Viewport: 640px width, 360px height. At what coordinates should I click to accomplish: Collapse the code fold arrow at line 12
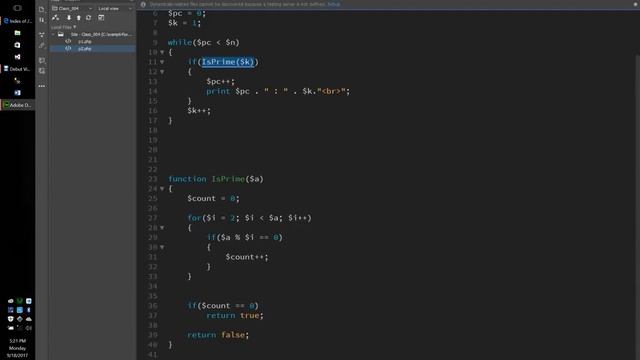coord(162,72)
